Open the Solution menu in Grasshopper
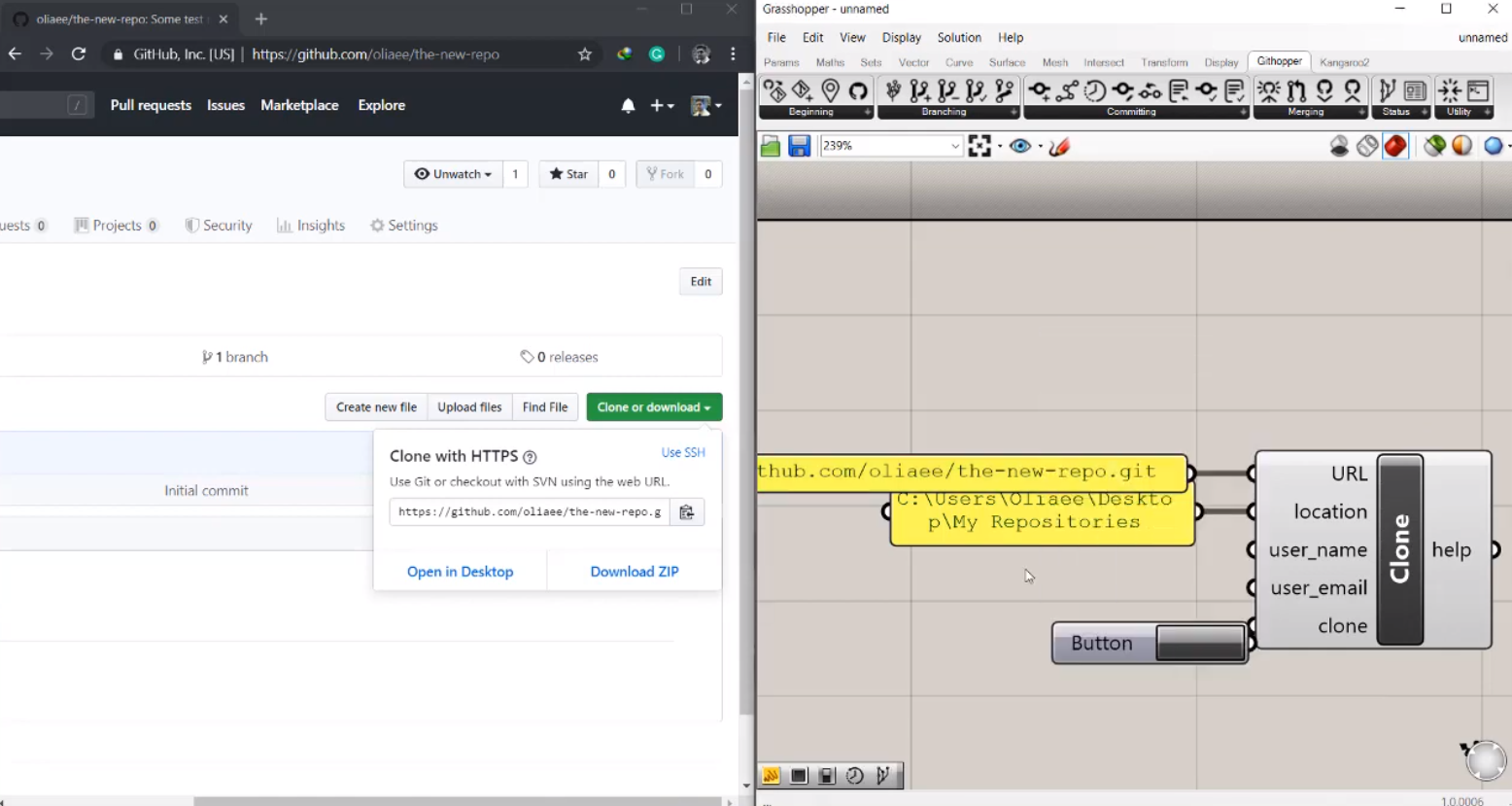 click(x=959, y=37)
